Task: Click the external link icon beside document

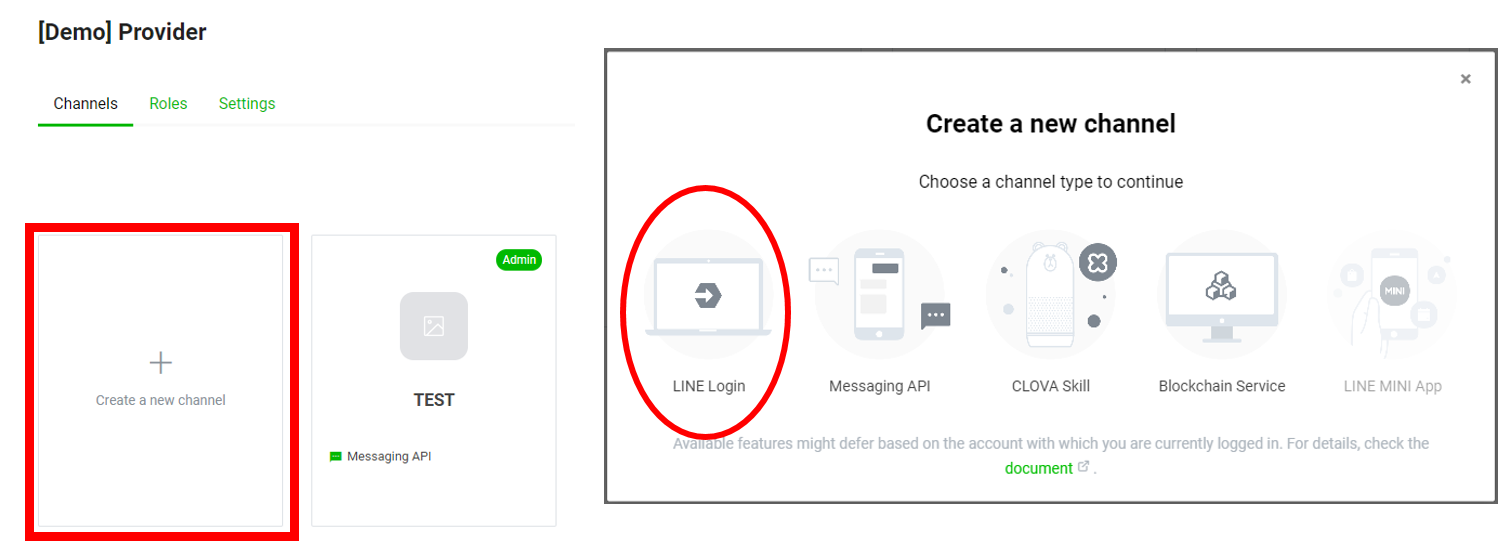Action: pyautogui.click(x=1083, y=467)
